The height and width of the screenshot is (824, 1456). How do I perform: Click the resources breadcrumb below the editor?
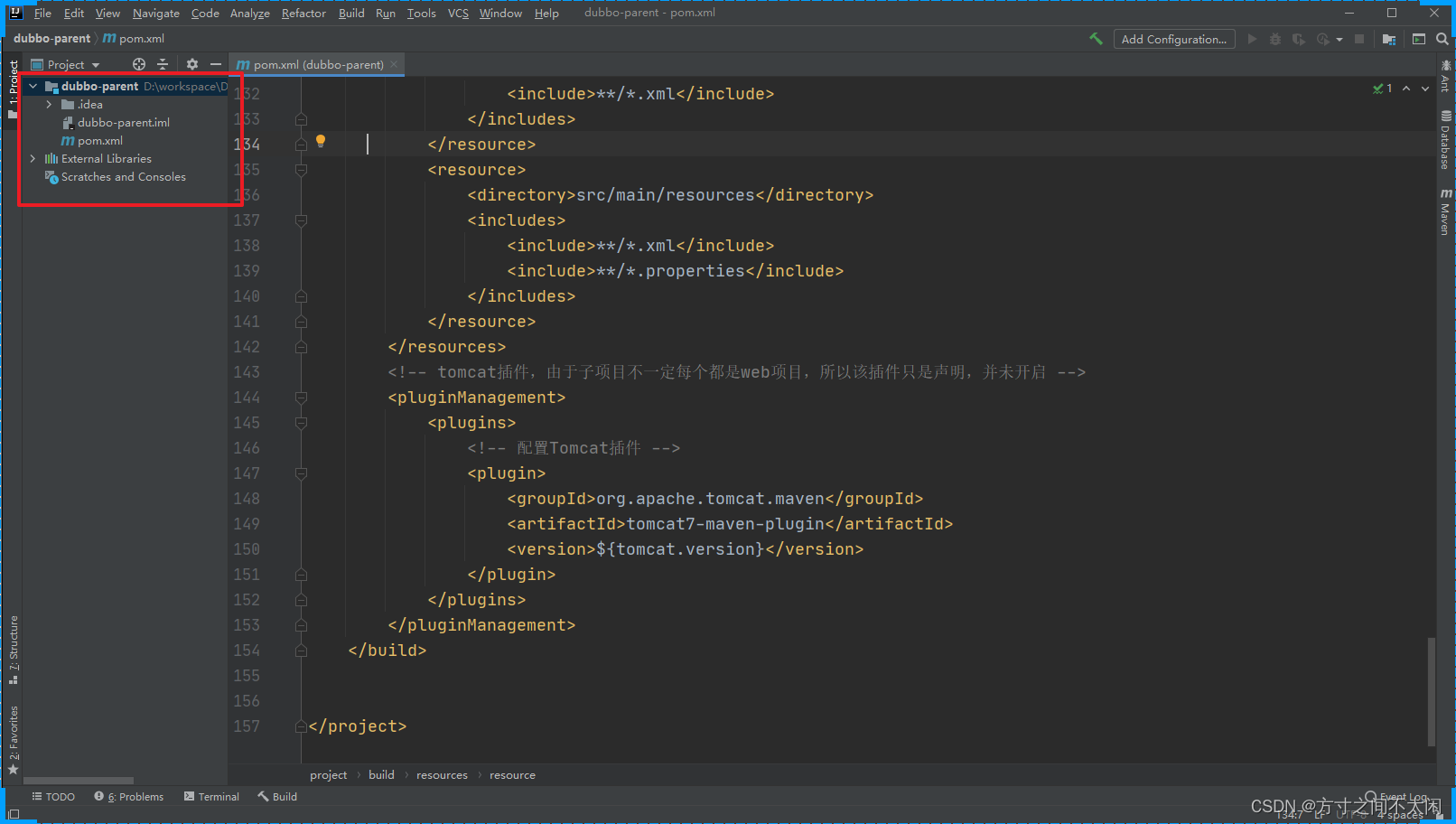click(x=442, y=774)
